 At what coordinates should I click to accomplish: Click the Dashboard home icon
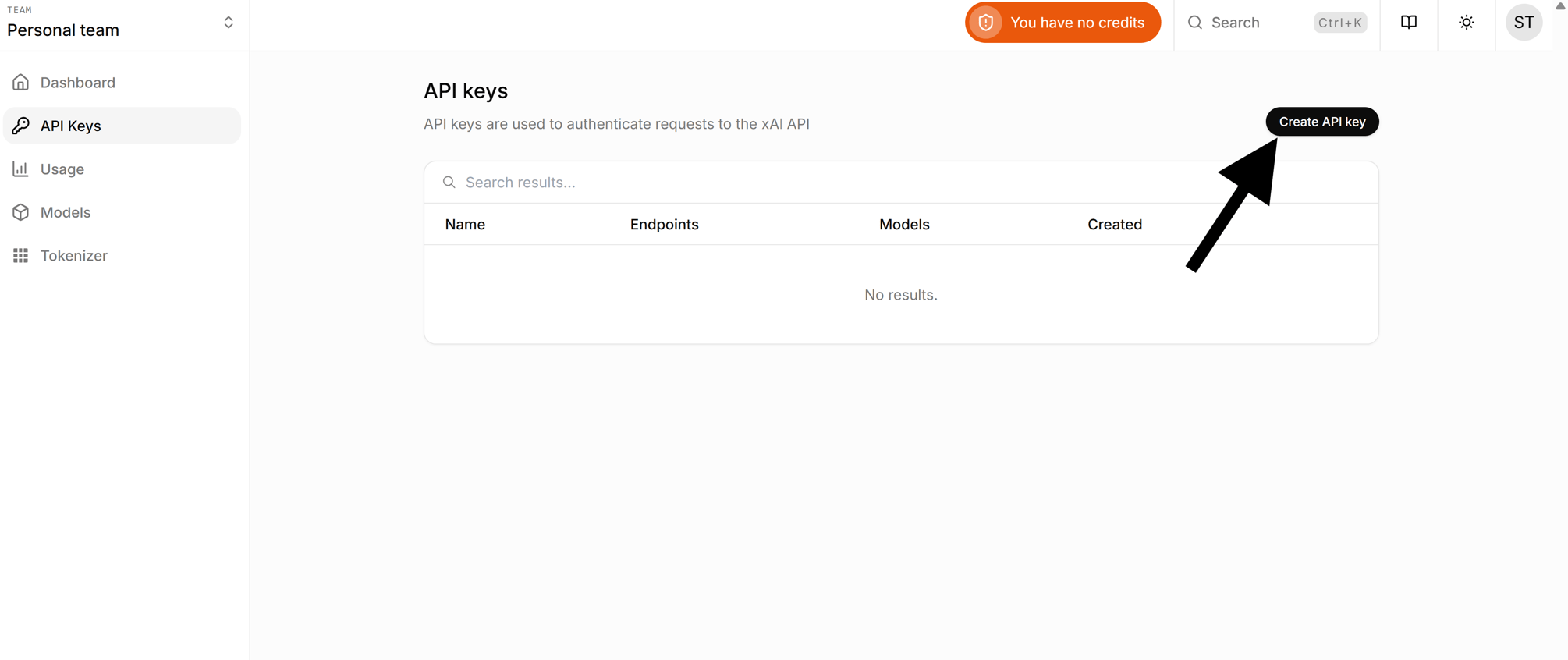pos(21,82)
